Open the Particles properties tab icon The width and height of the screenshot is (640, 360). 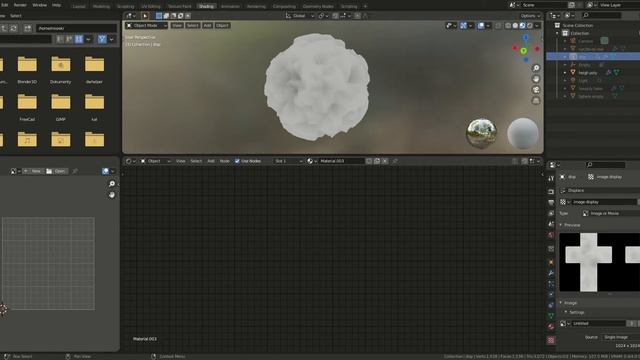pos(551,284)
